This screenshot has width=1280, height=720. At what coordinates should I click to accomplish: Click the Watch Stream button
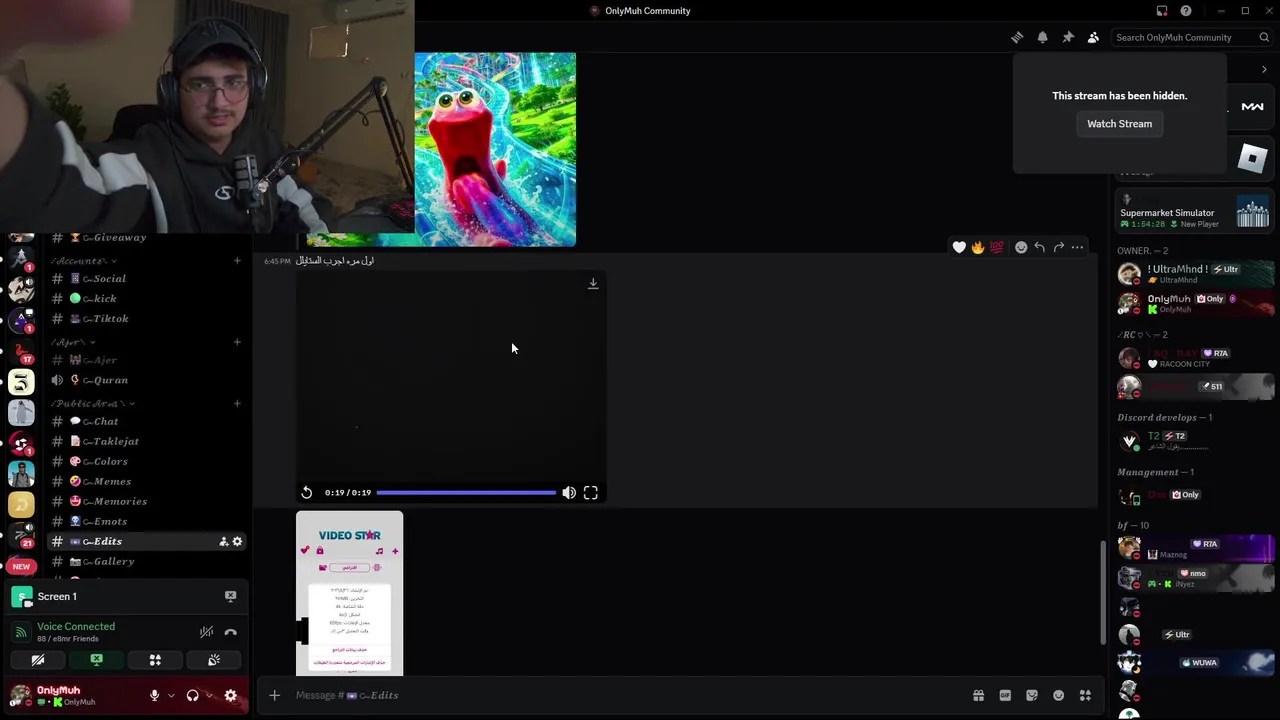[x=1119, y=124]
